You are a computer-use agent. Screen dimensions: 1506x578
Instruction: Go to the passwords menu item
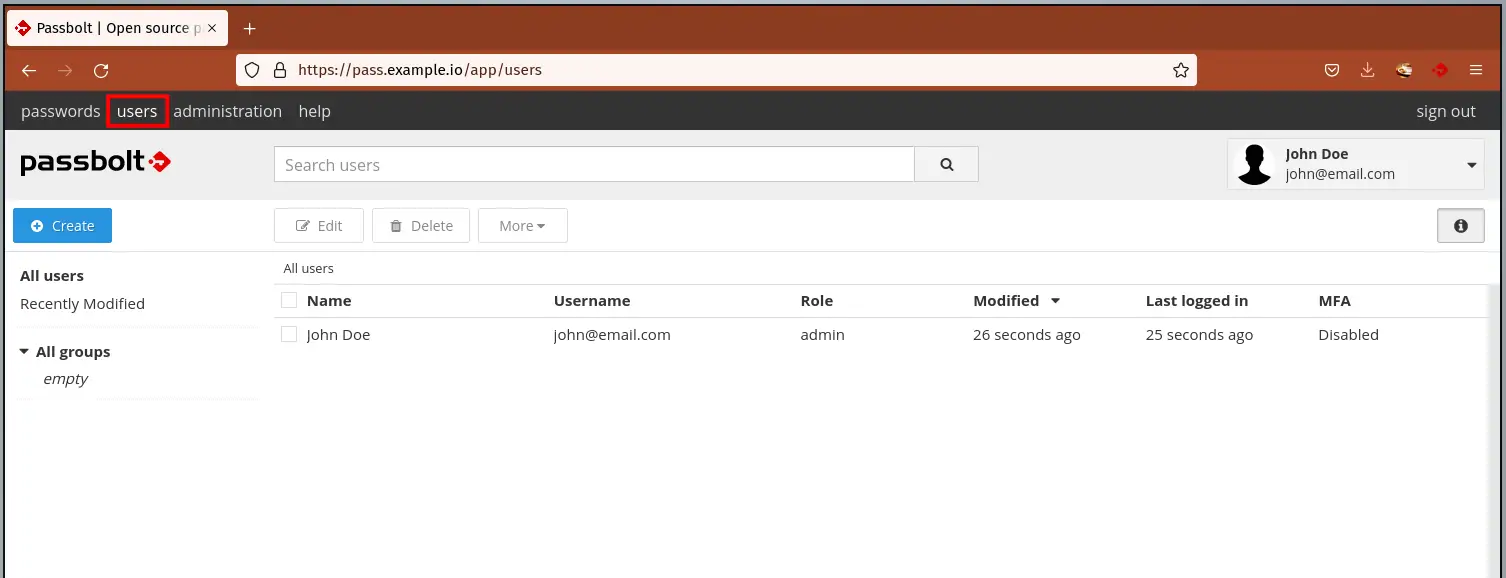click(60, 111)
